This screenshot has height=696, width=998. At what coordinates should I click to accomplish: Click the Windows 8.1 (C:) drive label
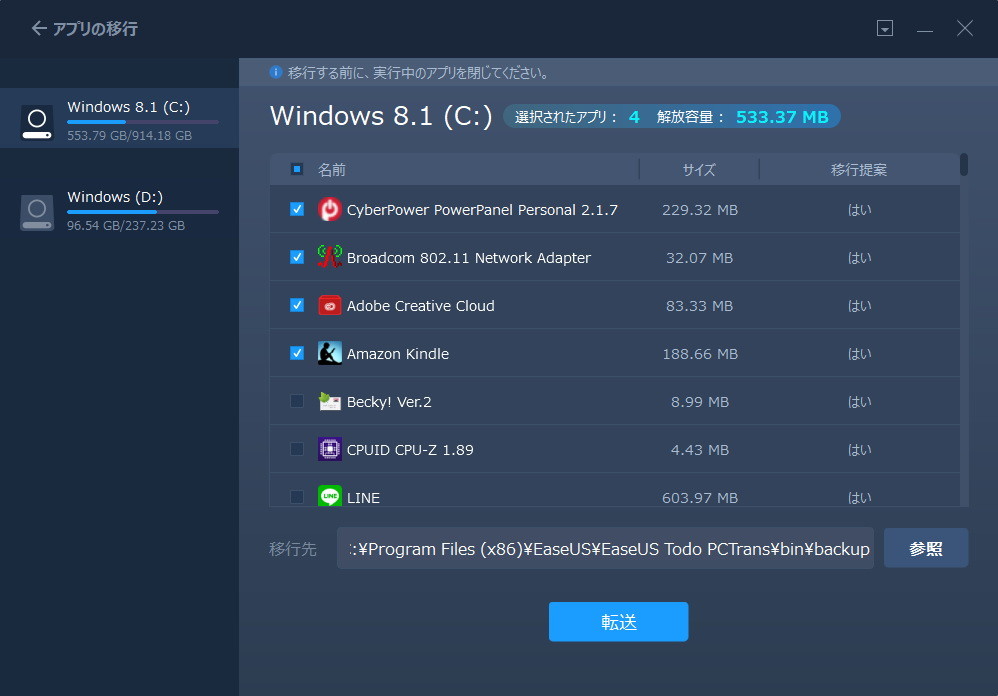pos(129,107)
